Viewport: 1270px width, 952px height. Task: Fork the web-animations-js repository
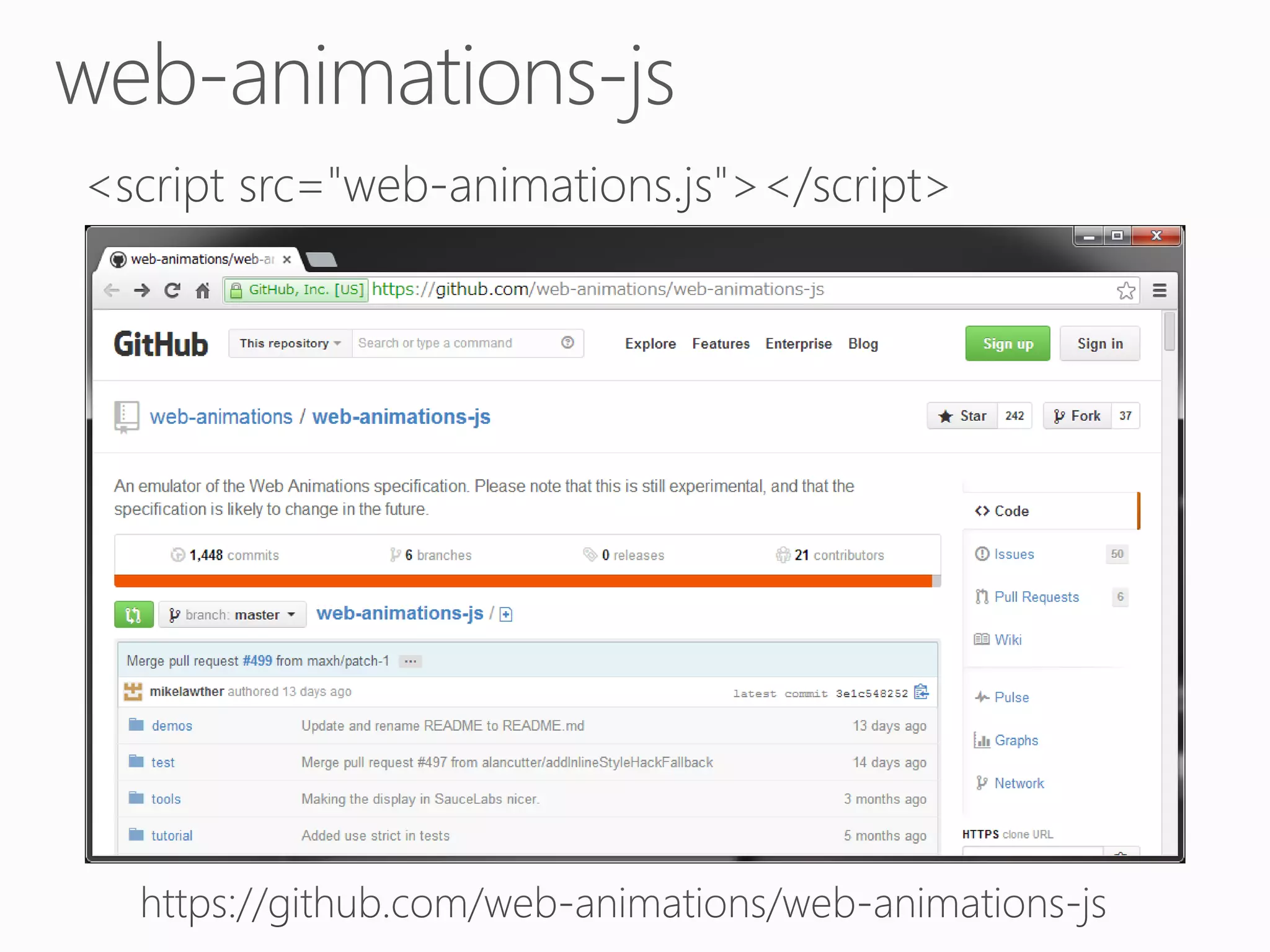[1078, 416]
